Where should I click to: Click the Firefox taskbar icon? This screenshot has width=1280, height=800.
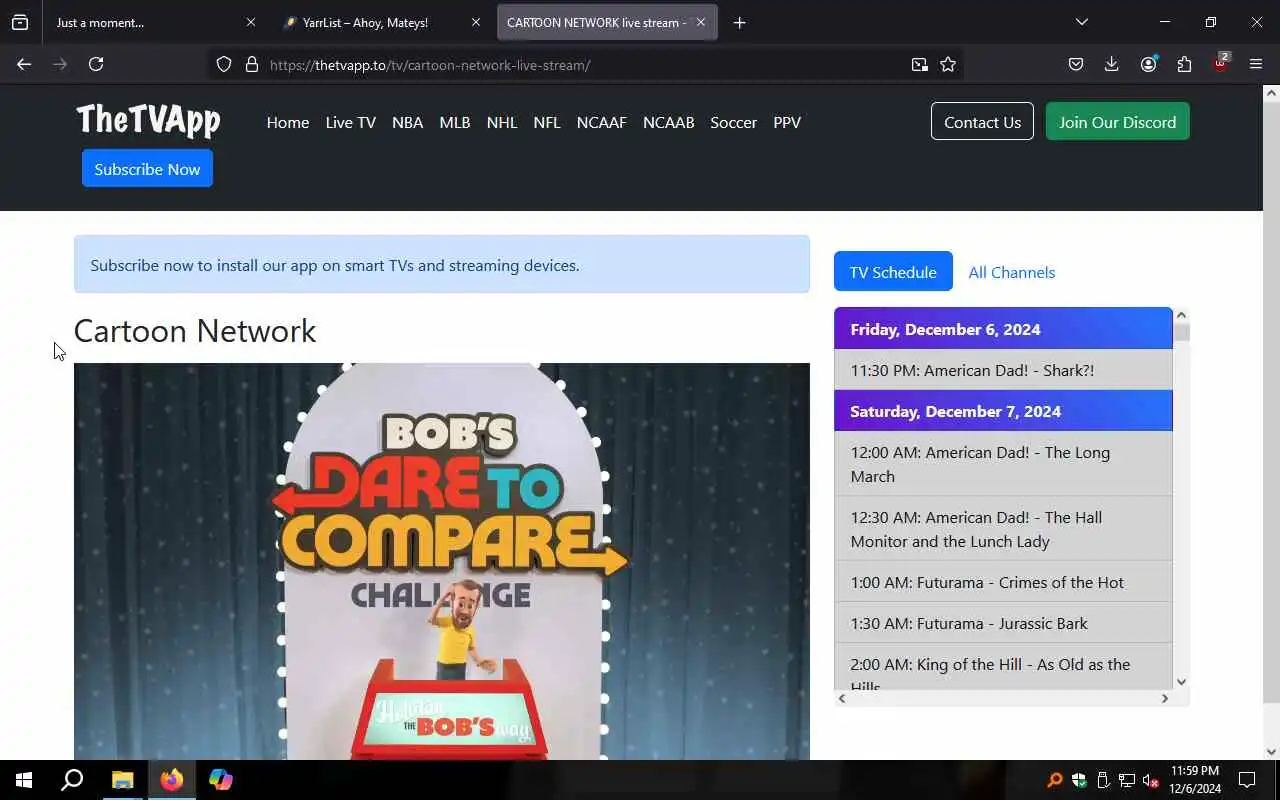click(172, 780)
